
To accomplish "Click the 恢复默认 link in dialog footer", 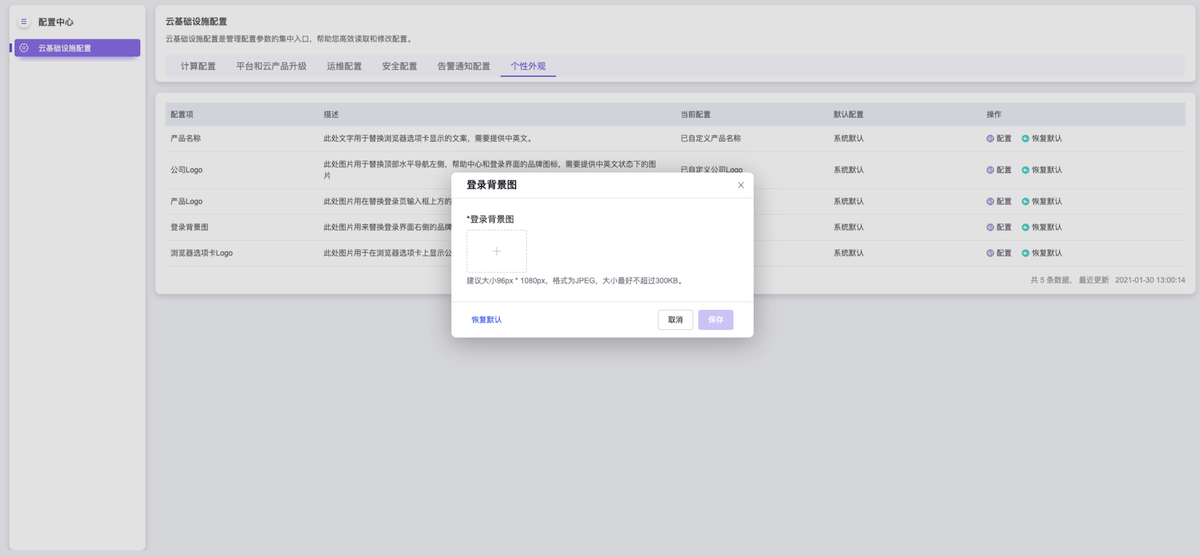I will (487, 320).
